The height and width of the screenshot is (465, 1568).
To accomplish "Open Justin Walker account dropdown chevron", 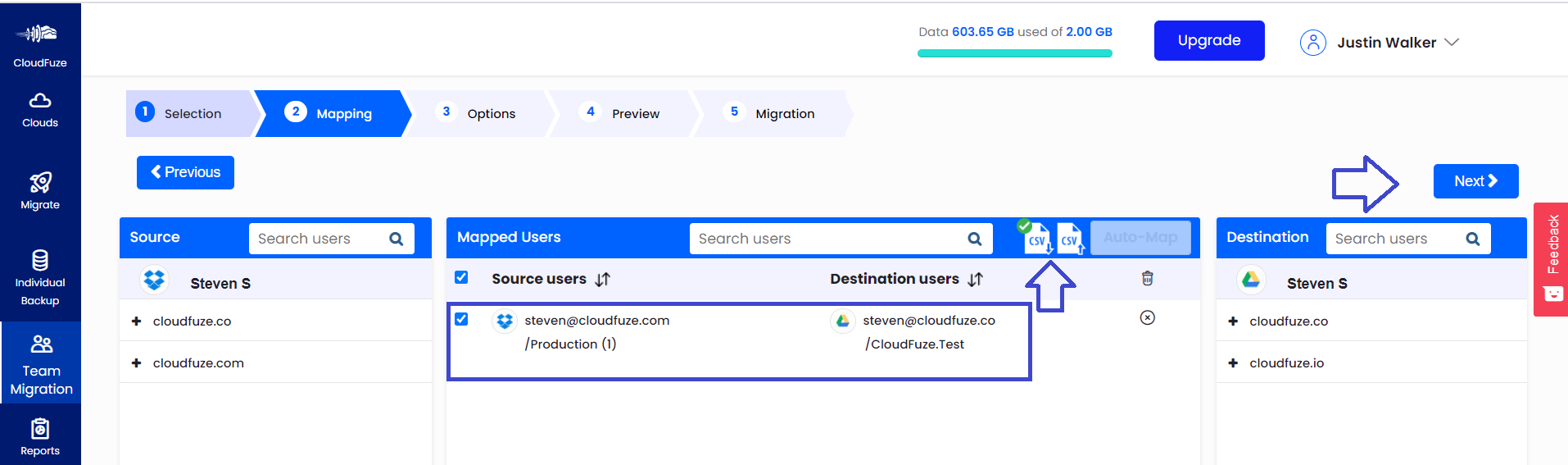I will 1452,42.
